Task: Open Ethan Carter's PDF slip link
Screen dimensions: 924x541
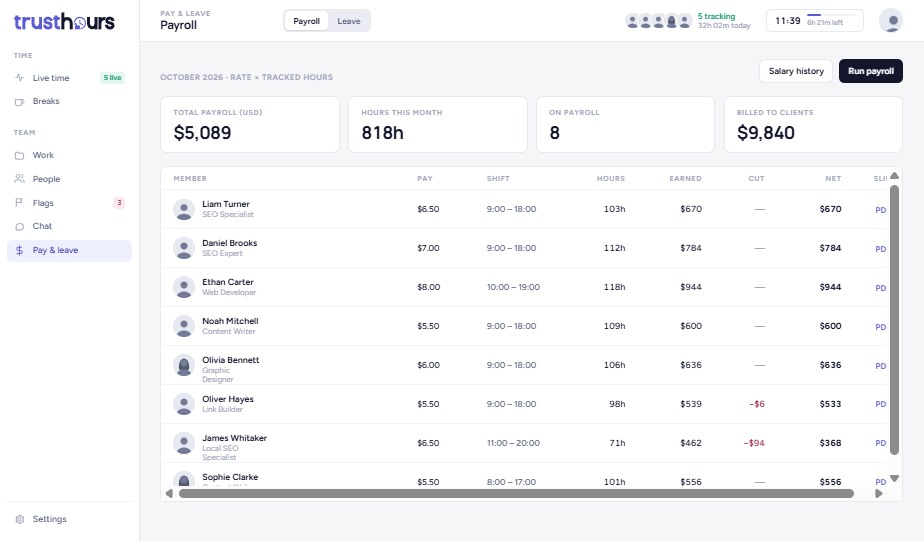Action: click(881, 288)
